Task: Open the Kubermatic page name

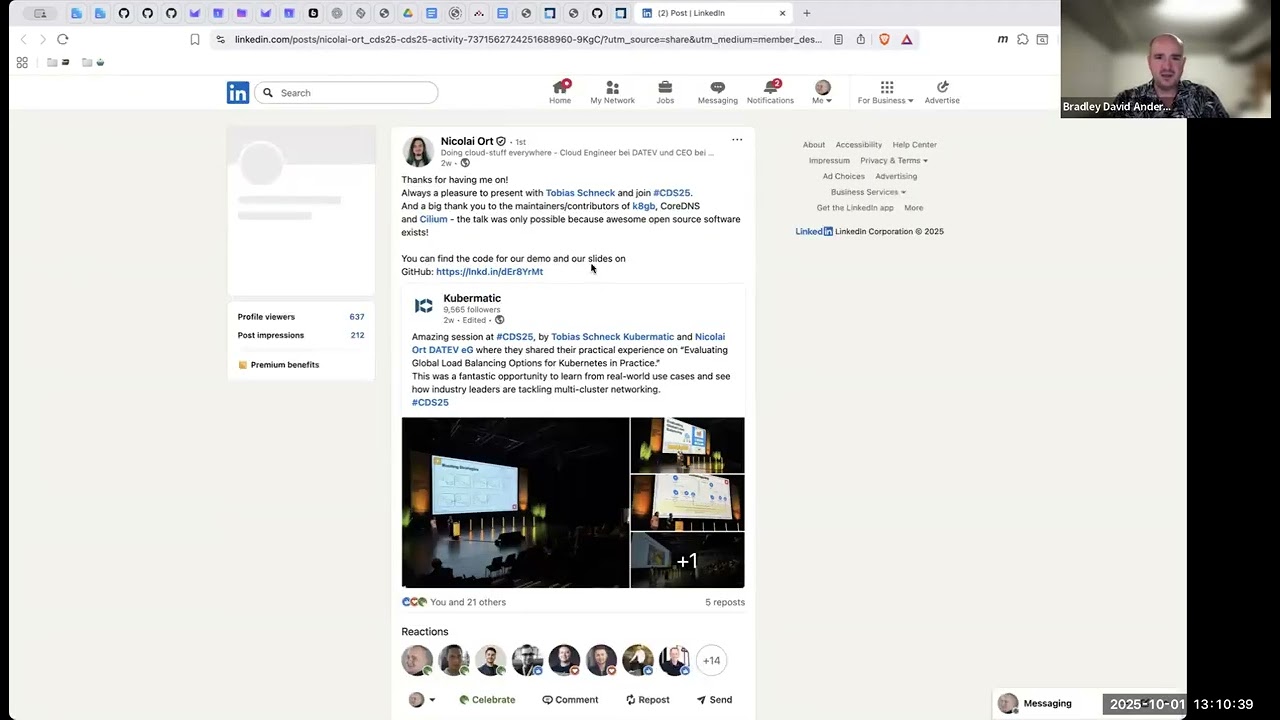Action: [x=472, y=298]
